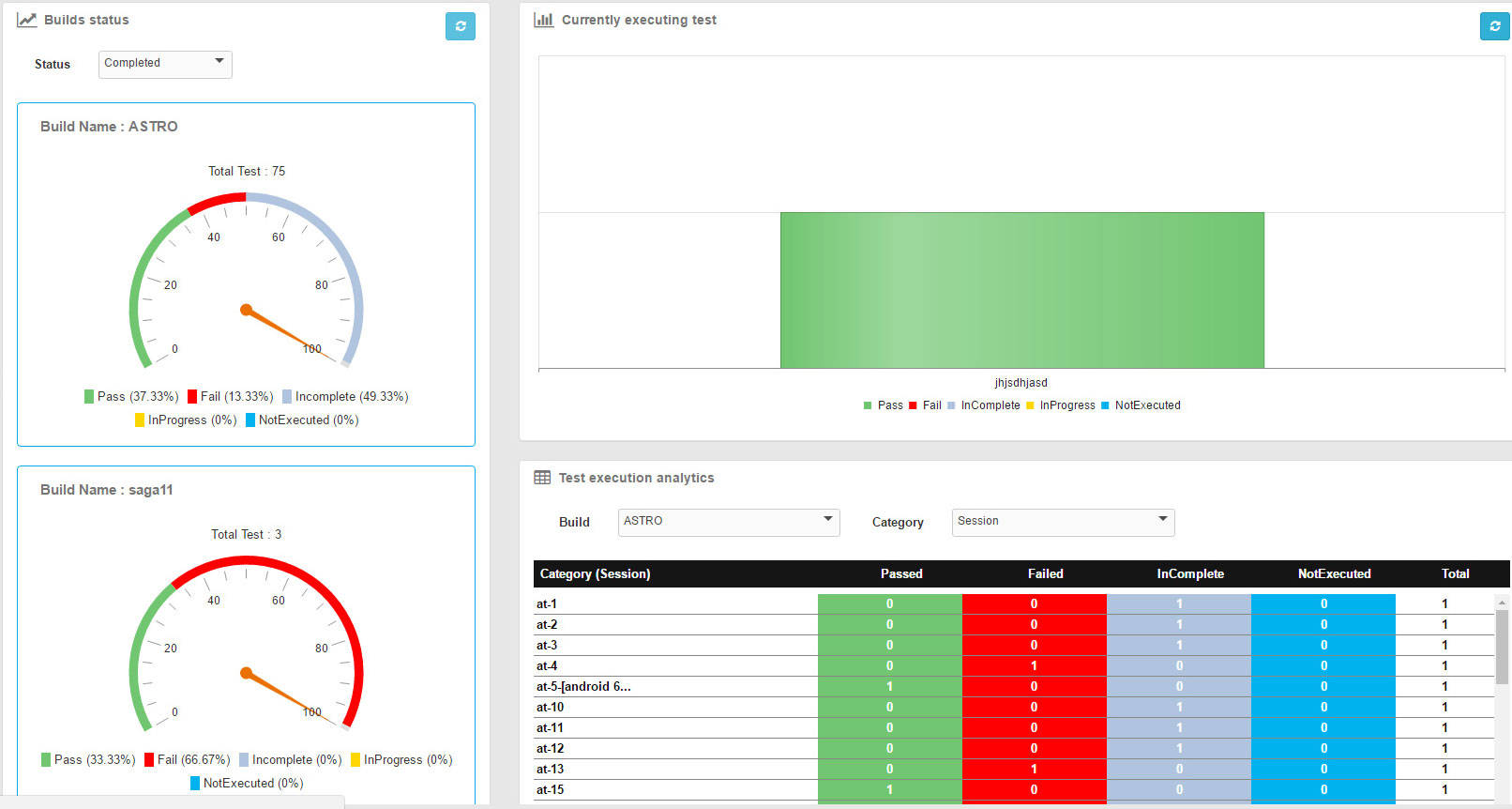Screen dimensions: 1512x809
Task: Click the Failed column header
Action: [1045, 573]
